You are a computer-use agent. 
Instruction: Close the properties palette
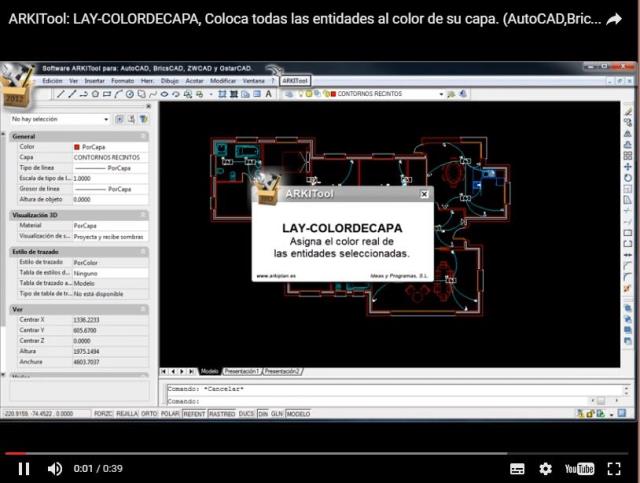(149, 106)
